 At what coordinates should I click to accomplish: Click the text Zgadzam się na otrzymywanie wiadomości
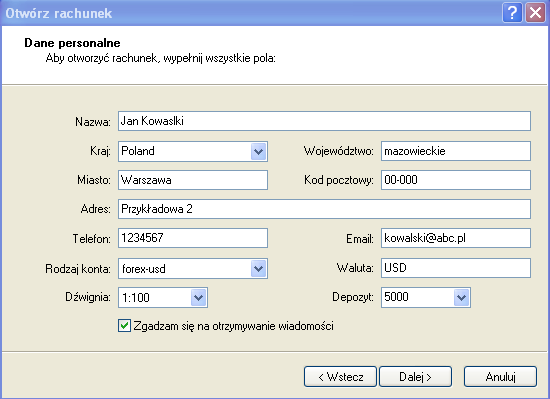tap(234, 326)
